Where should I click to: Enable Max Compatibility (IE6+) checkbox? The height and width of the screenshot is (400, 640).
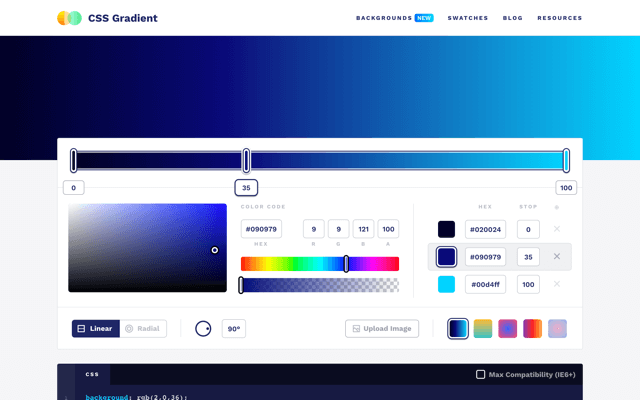tap(480, 374)
